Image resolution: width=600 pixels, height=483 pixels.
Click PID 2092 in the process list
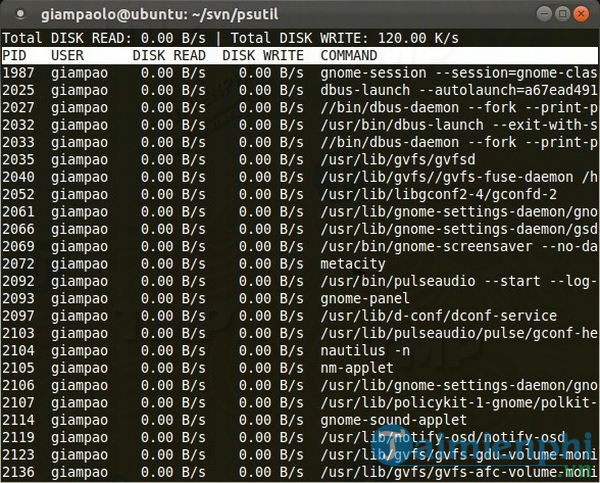(18, 280)
